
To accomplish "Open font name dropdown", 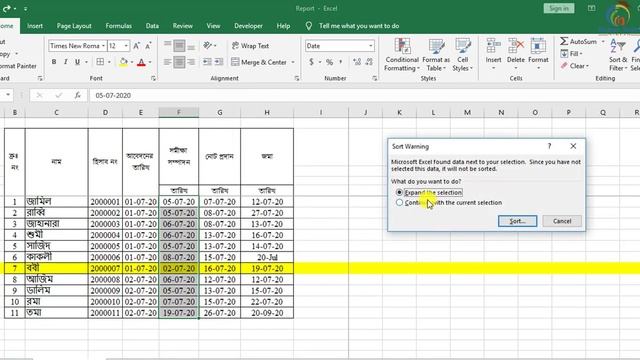I will pos(103,46).
